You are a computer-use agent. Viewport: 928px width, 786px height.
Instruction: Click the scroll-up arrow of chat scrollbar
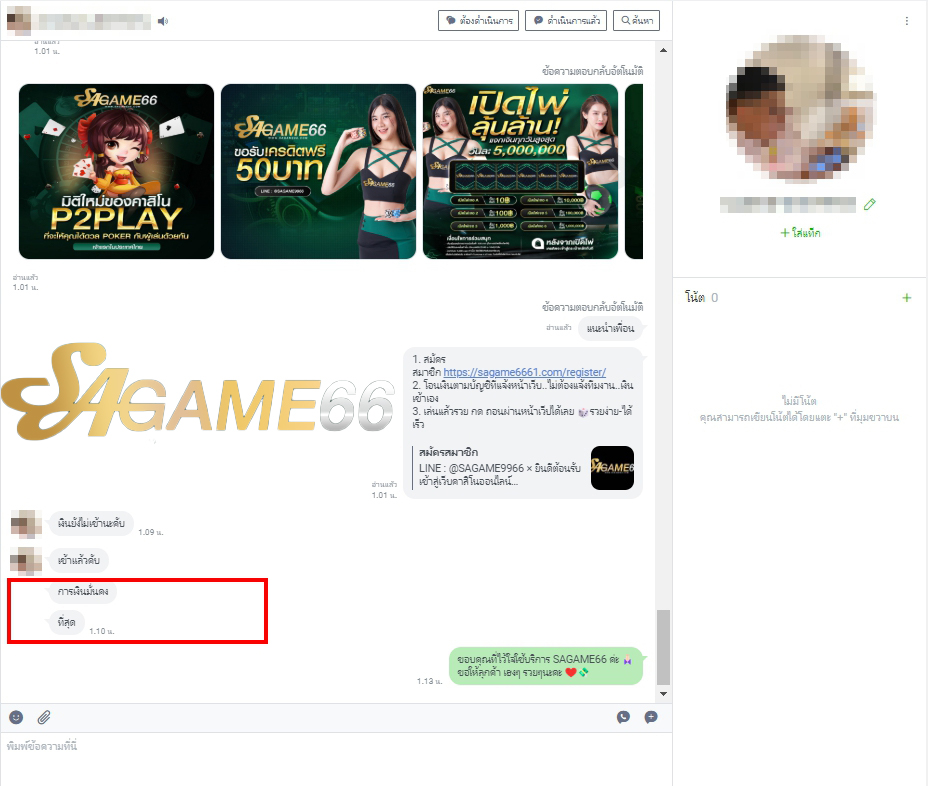(663, 48)
